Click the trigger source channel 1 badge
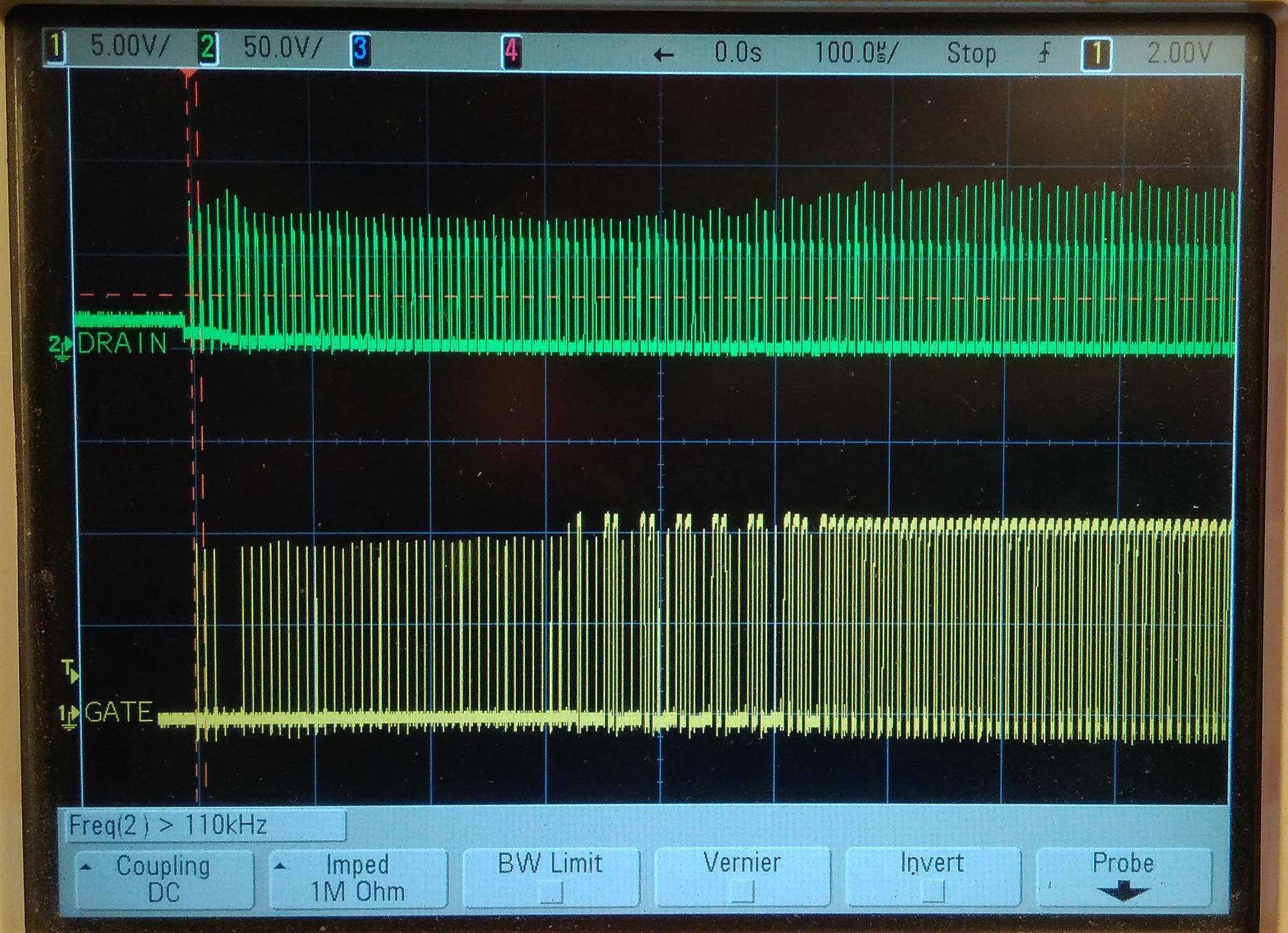This screenshot has height=933, width=1288. click(1096, 54)
